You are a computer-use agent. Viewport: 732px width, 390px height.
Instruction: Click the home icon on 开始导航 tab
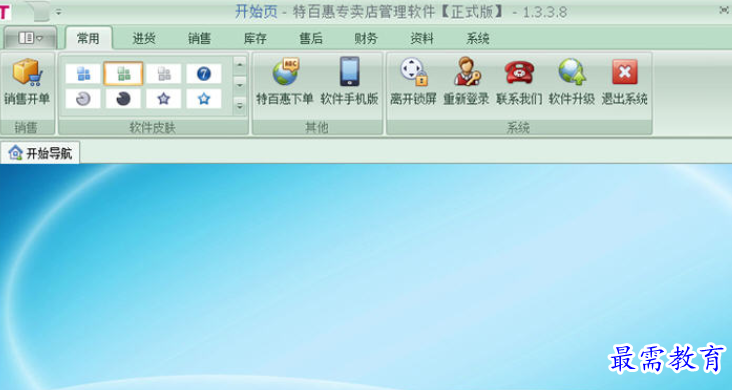point(15,153)
